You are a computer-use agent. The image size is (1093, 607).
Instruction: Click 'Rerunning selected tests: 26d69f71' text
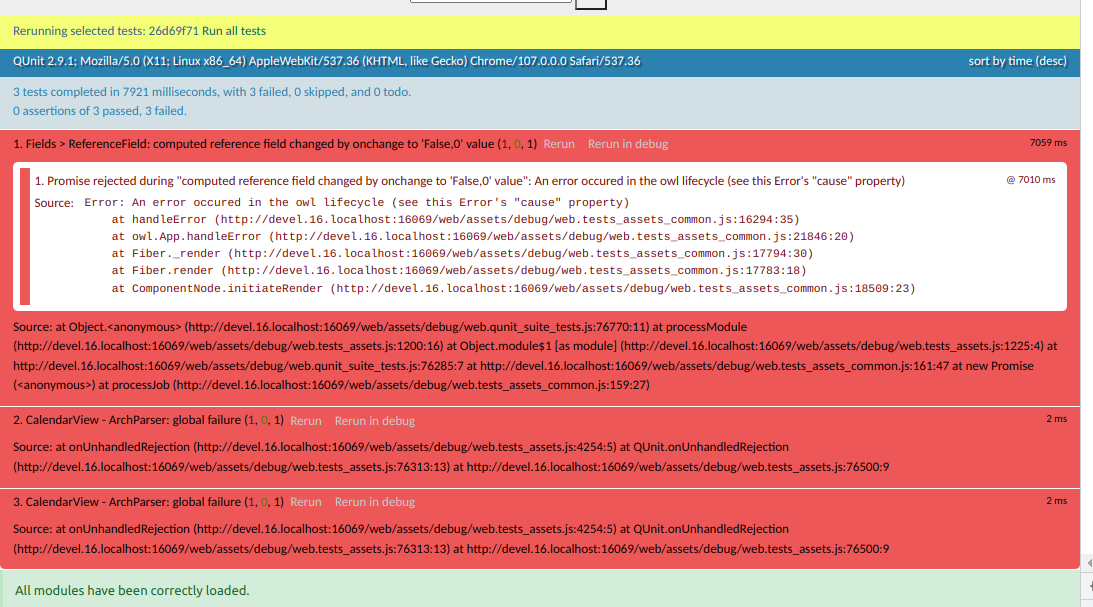tap(106, 31)
